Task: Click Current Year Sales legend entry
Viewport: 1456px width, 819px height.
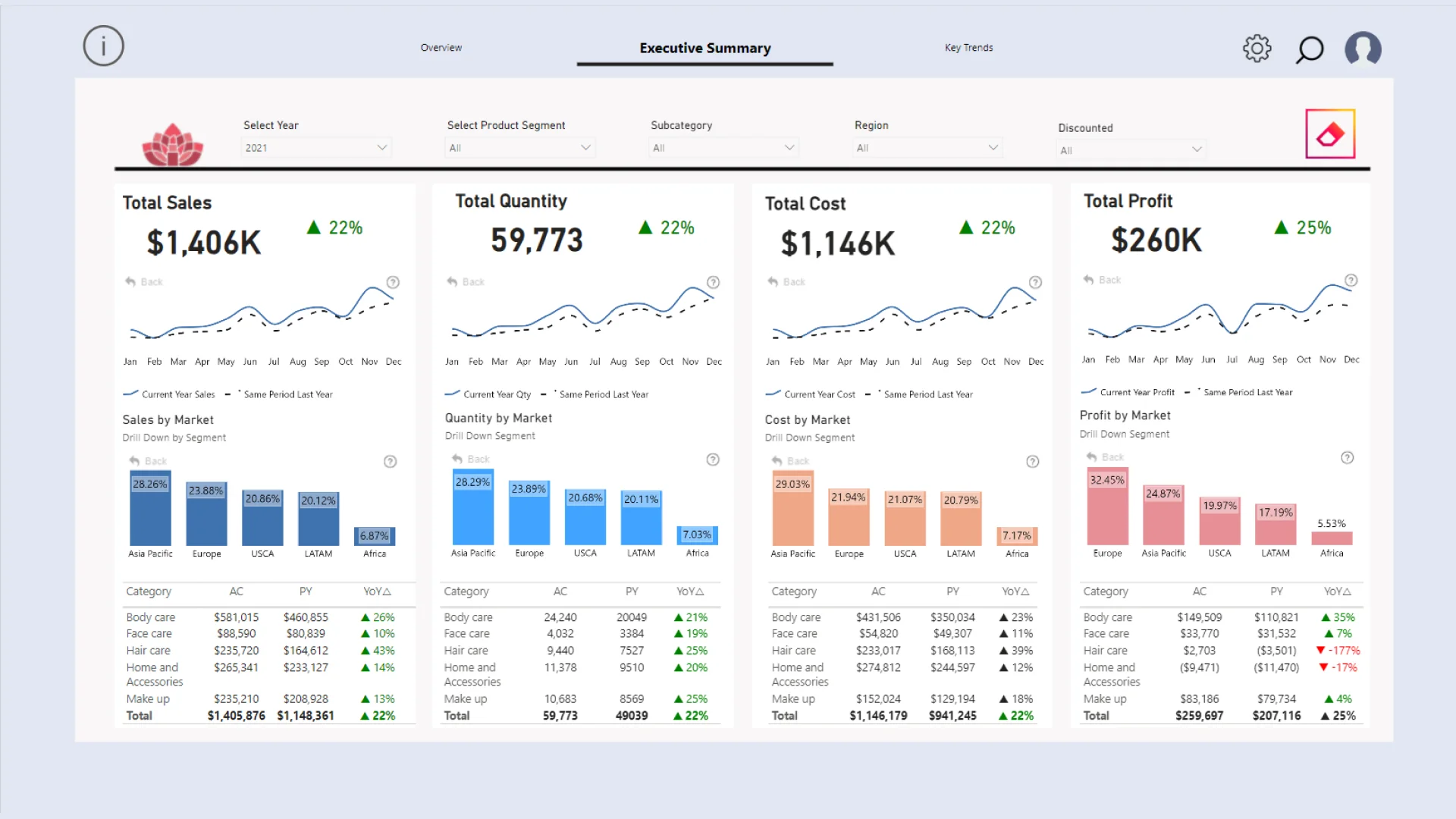Action: tap(169, 394)
